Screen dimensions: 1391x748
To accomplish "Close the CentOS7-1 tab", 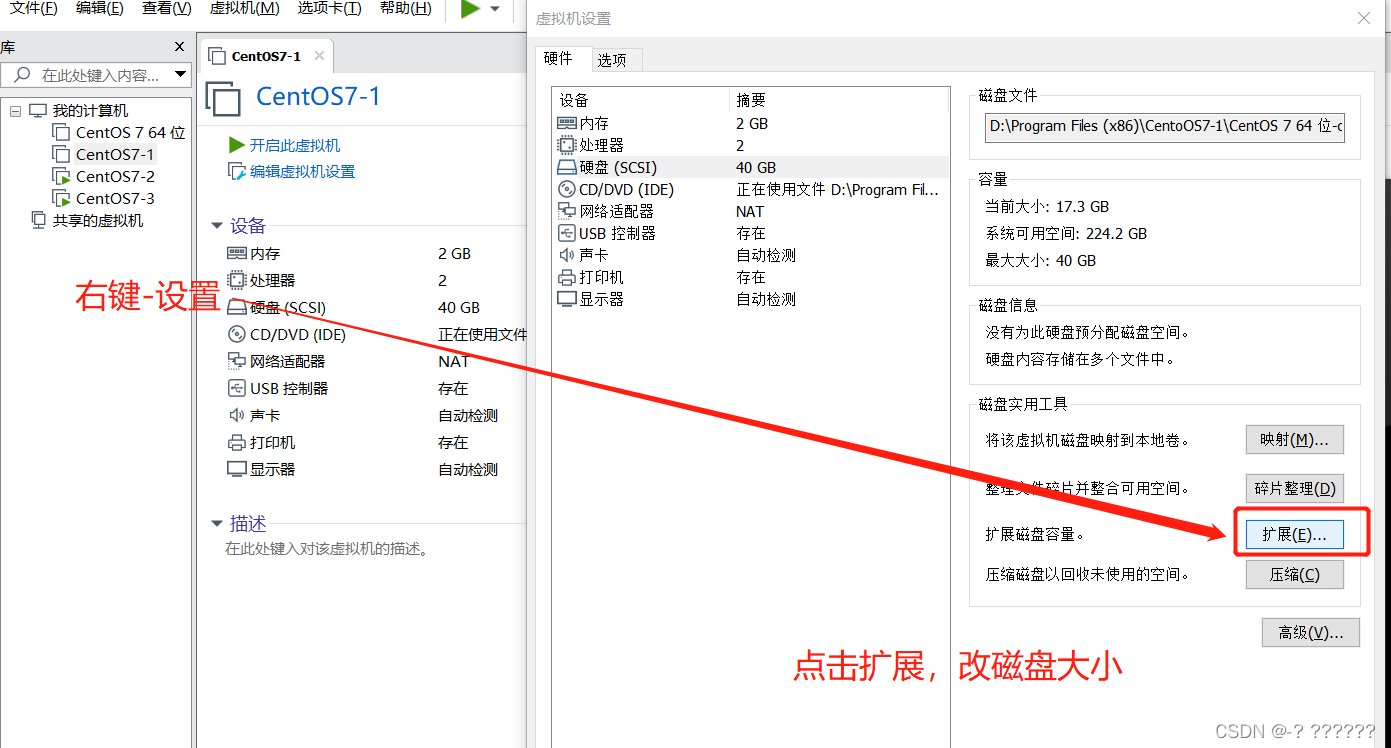I will tap(319, 56).
